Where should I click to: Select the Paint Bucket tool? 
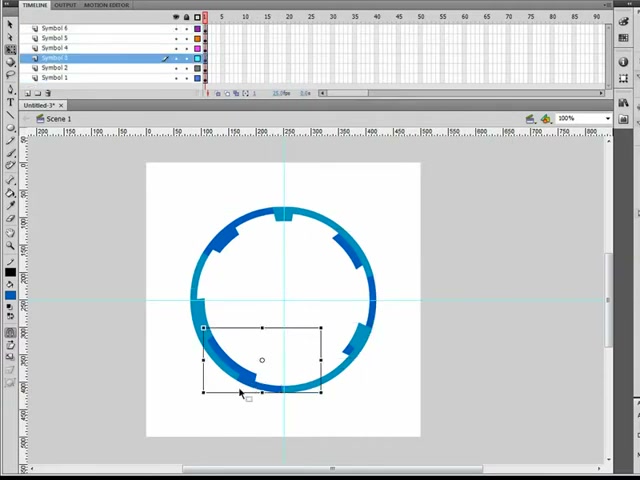10,193
